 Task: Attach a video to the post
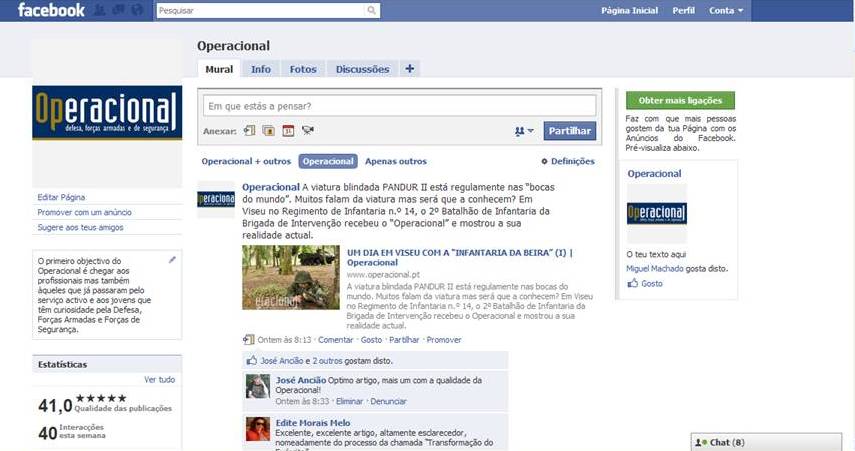[308, 130]
